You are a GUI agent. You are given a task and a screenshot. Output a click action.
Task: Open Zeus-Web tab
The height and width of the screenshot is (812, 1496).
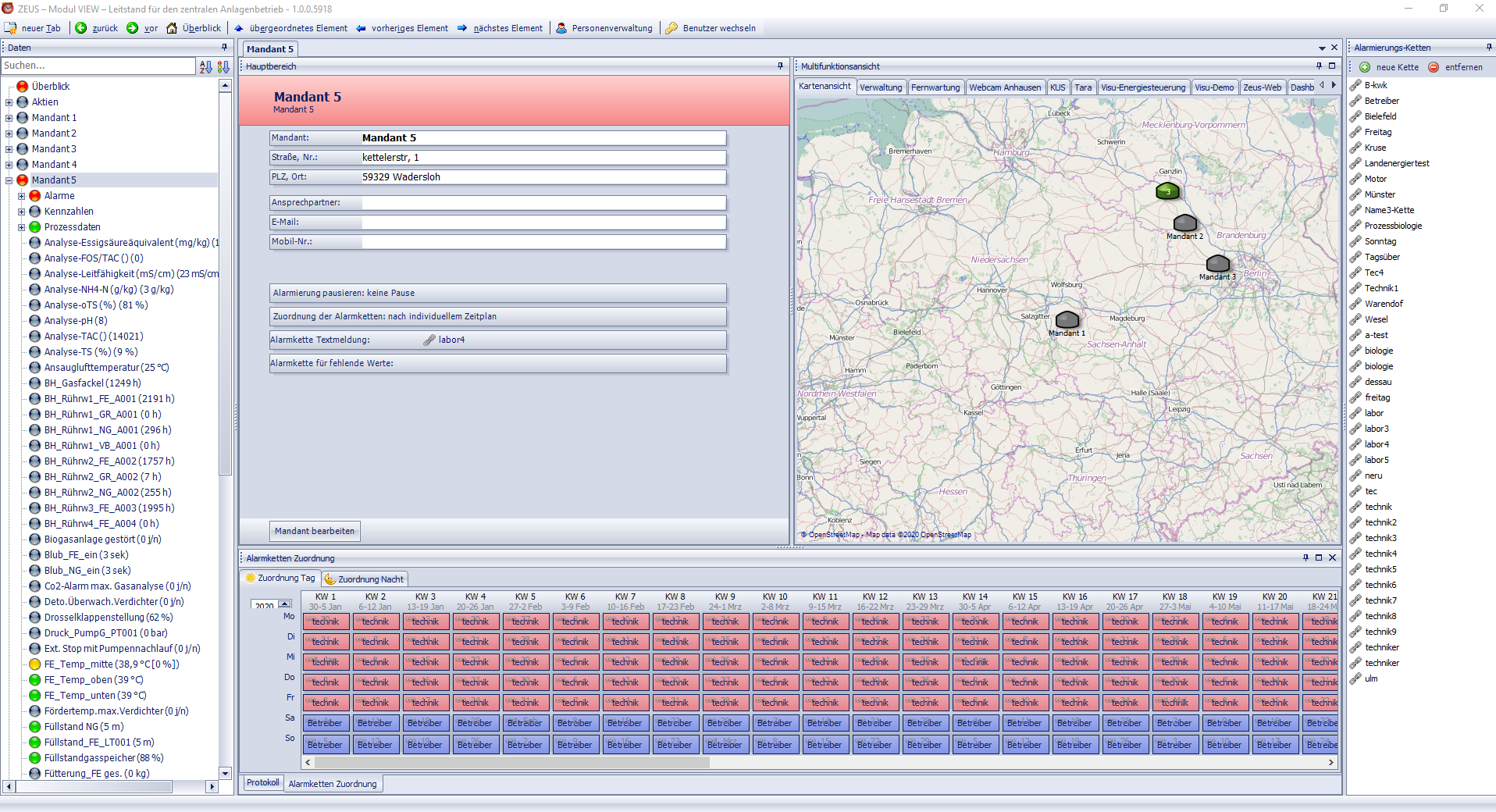(1262, 87)
